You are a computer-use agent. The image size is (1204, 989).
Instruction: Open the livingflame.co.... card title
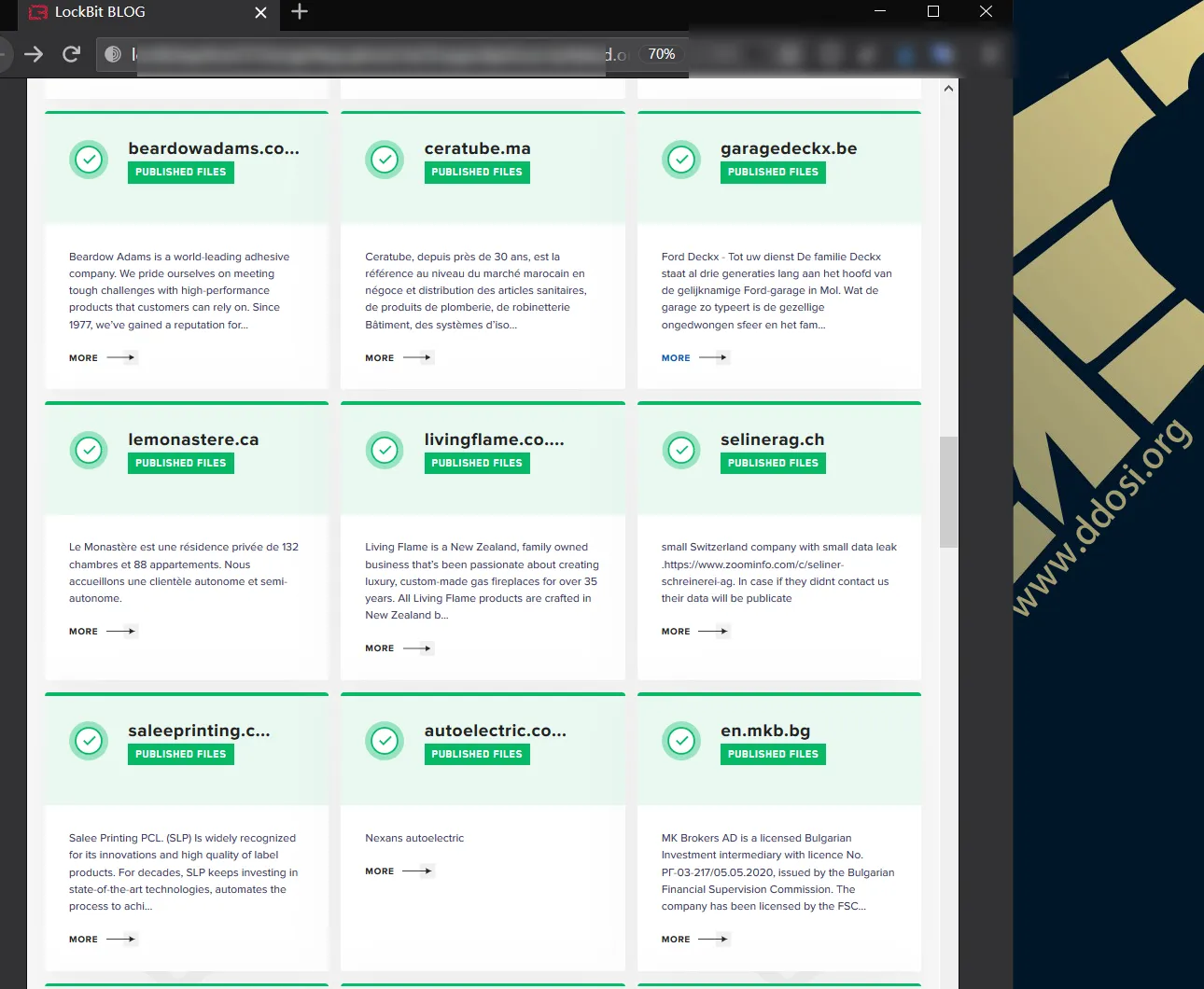pos(495,440)
